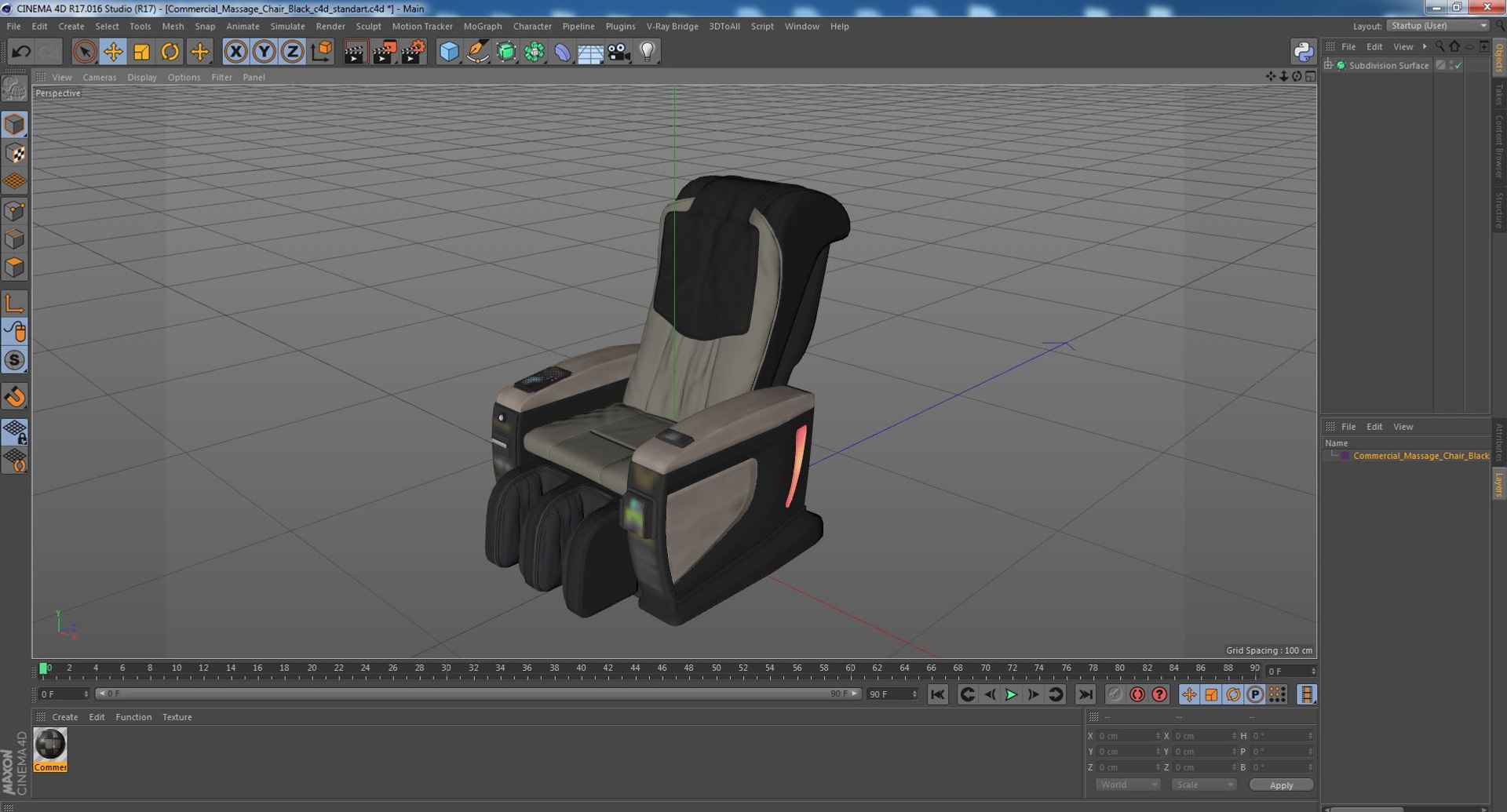Click the timeline range slider bar
Image resolution: width=1507 pixels, height=812 pixels.
click(478, 694)
